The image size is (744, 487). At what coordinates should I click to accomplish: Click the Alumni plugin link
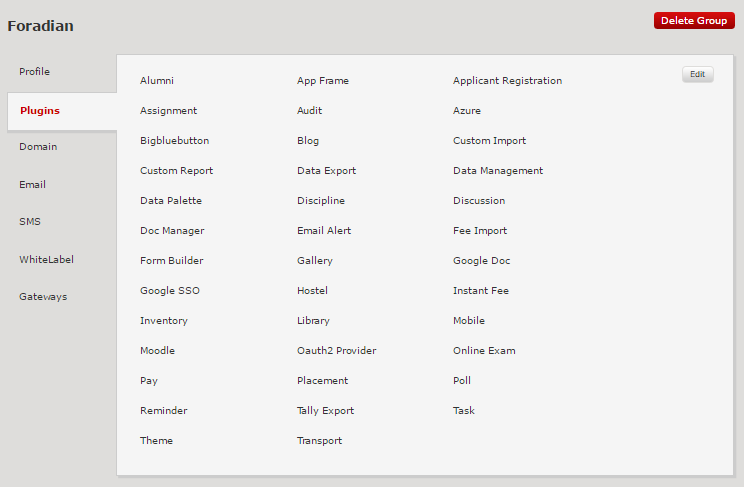point(157,81)
